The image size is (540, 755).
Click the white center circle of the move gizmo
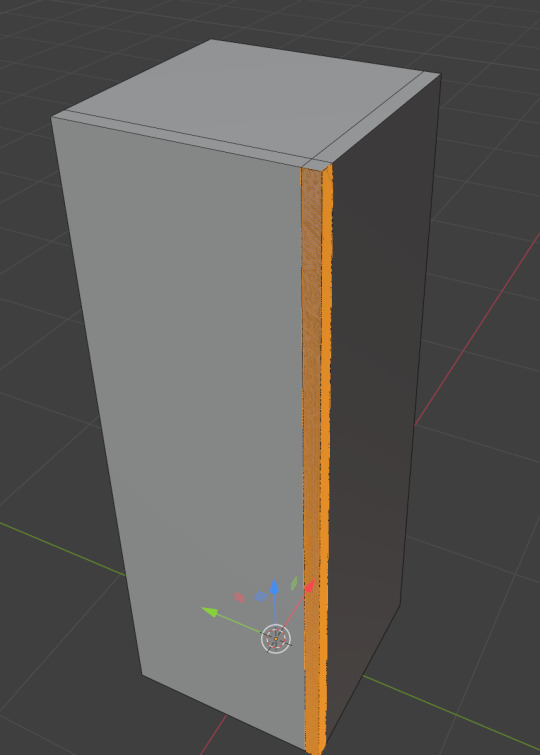(276, 639)
